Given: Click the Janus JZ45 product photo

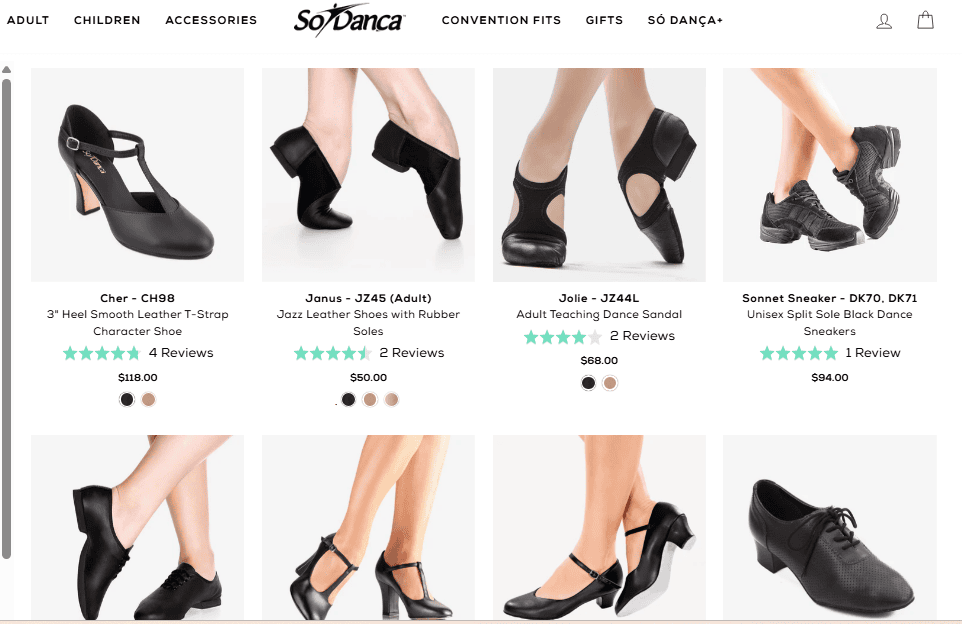Looking at the screenshot, I should tap(367, 173).
